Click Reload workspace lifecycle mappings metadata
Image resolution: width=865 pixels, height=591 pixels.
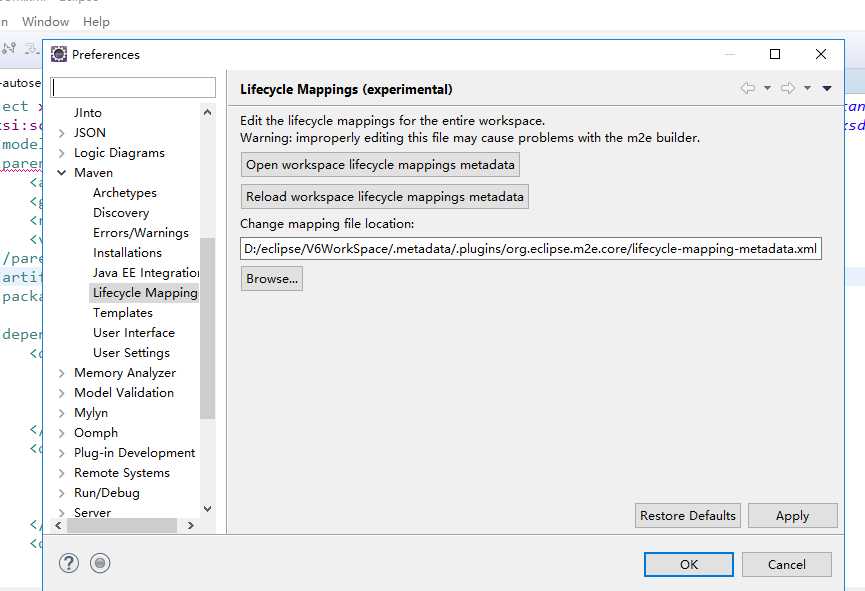[385, 196]
